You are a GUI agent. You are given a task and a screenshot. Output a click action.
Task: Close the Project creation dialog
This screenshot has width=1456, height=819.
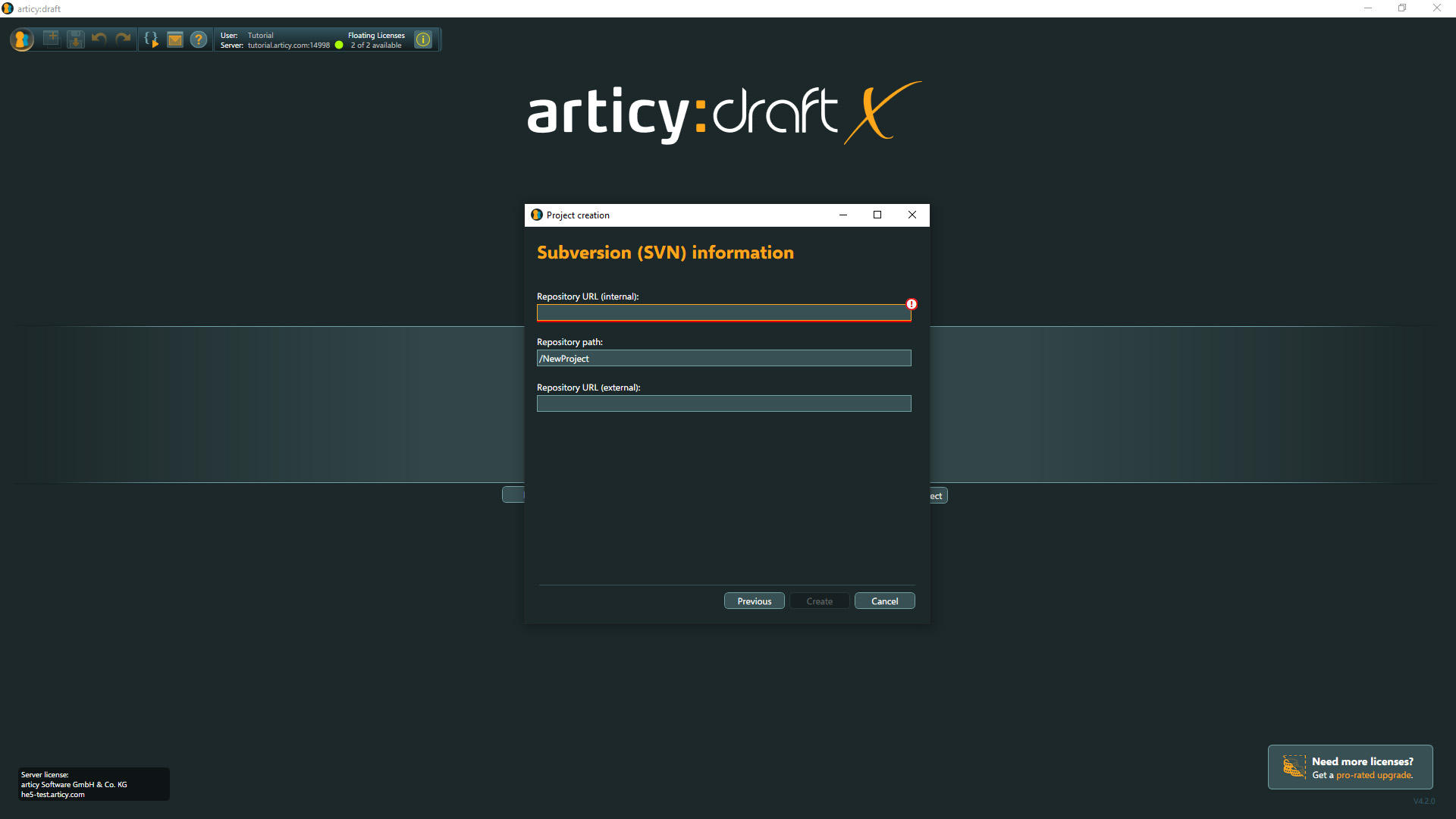coord(912,215)
